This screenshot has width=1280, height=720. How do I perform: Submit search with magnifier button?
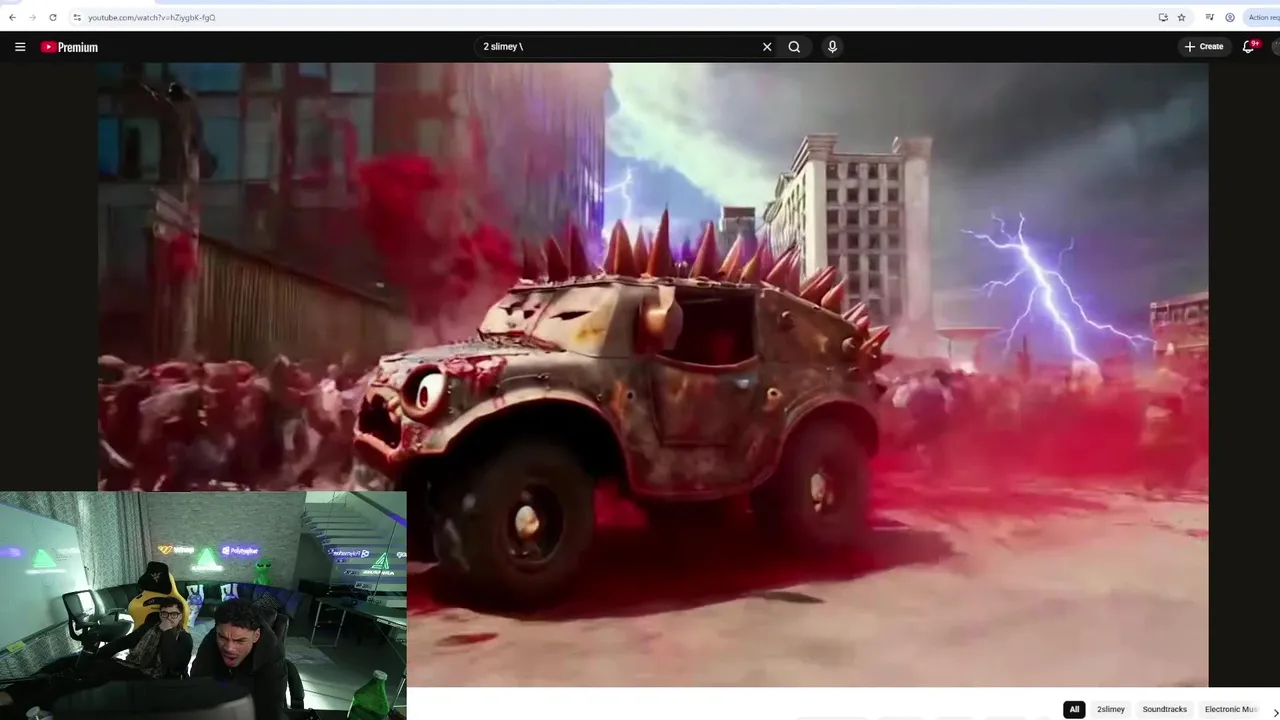click(794, 47)
